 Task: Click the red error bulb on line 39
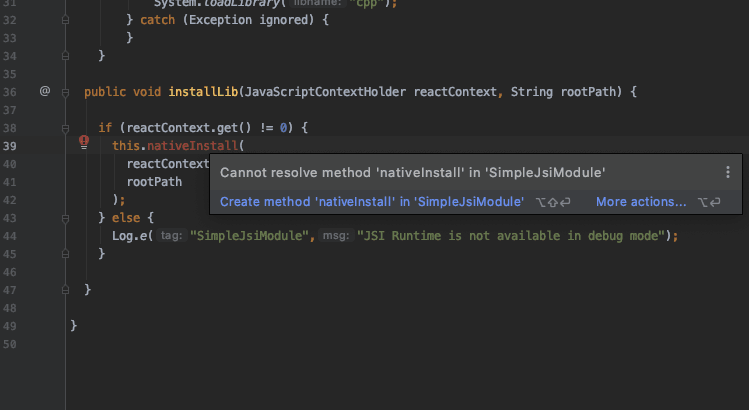point(84,142)
